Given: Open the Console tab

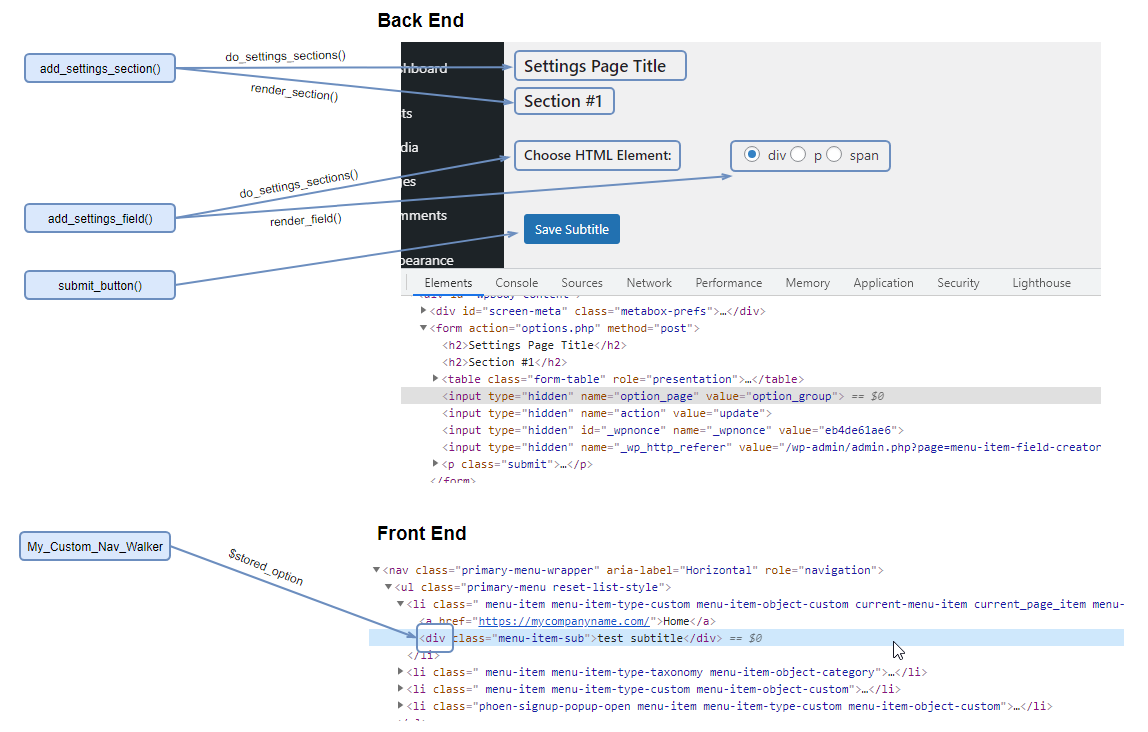Looking at the screenshot, I should (516, 283).
